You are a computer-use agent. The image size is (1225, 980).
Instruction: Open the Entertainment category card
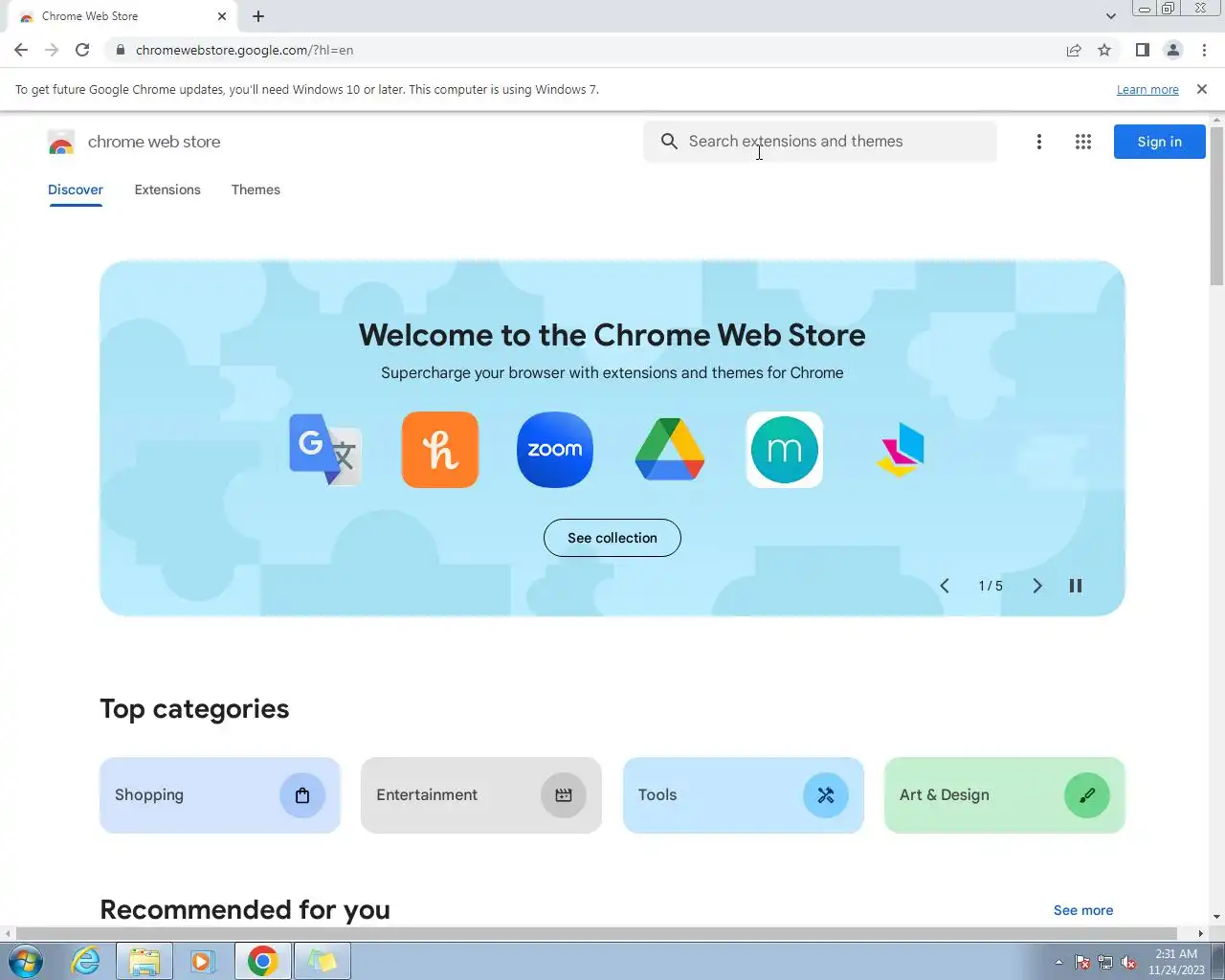(481, 795)
